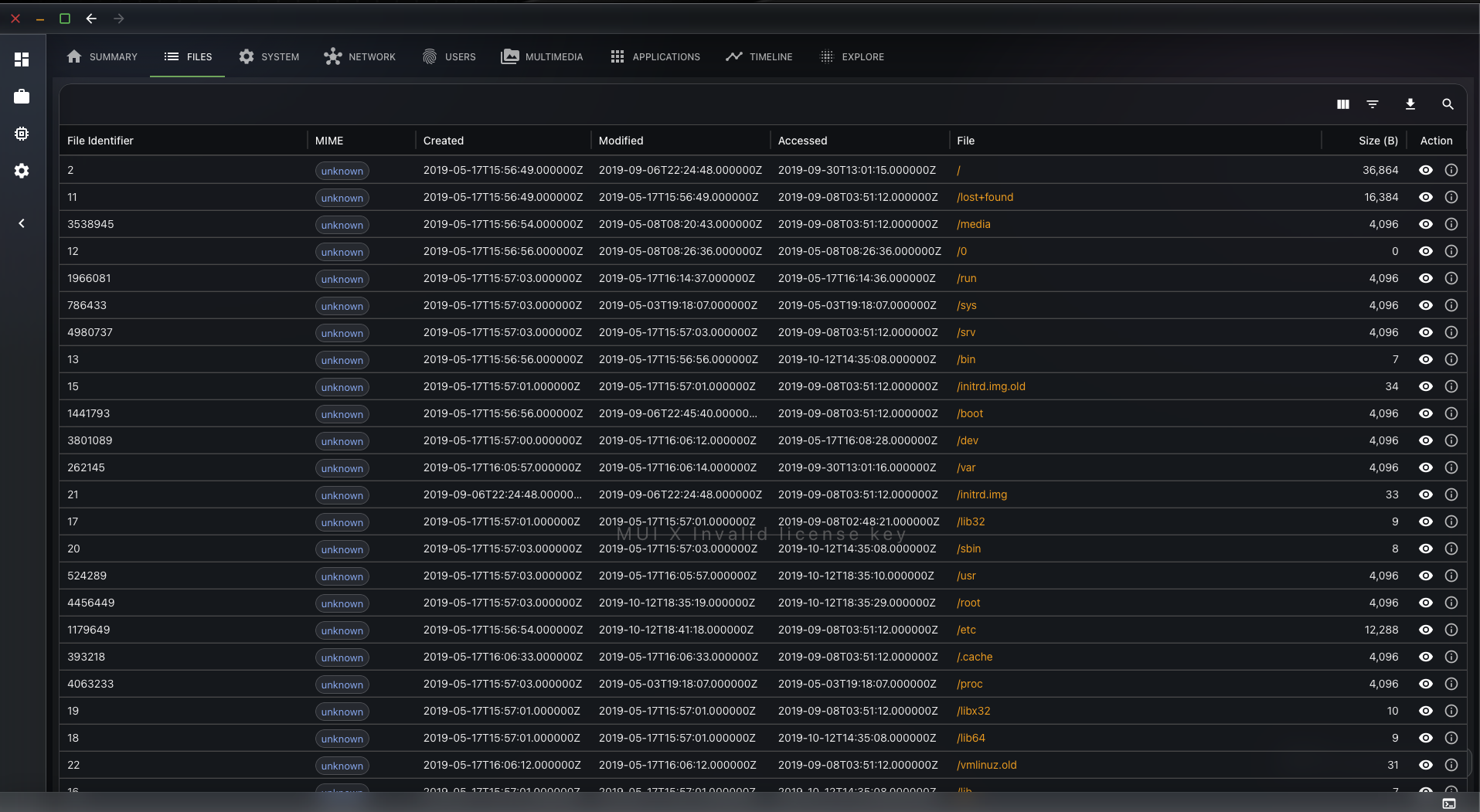
Task: Toggle the eye icon for /boot row
Action: (1426, 413)
